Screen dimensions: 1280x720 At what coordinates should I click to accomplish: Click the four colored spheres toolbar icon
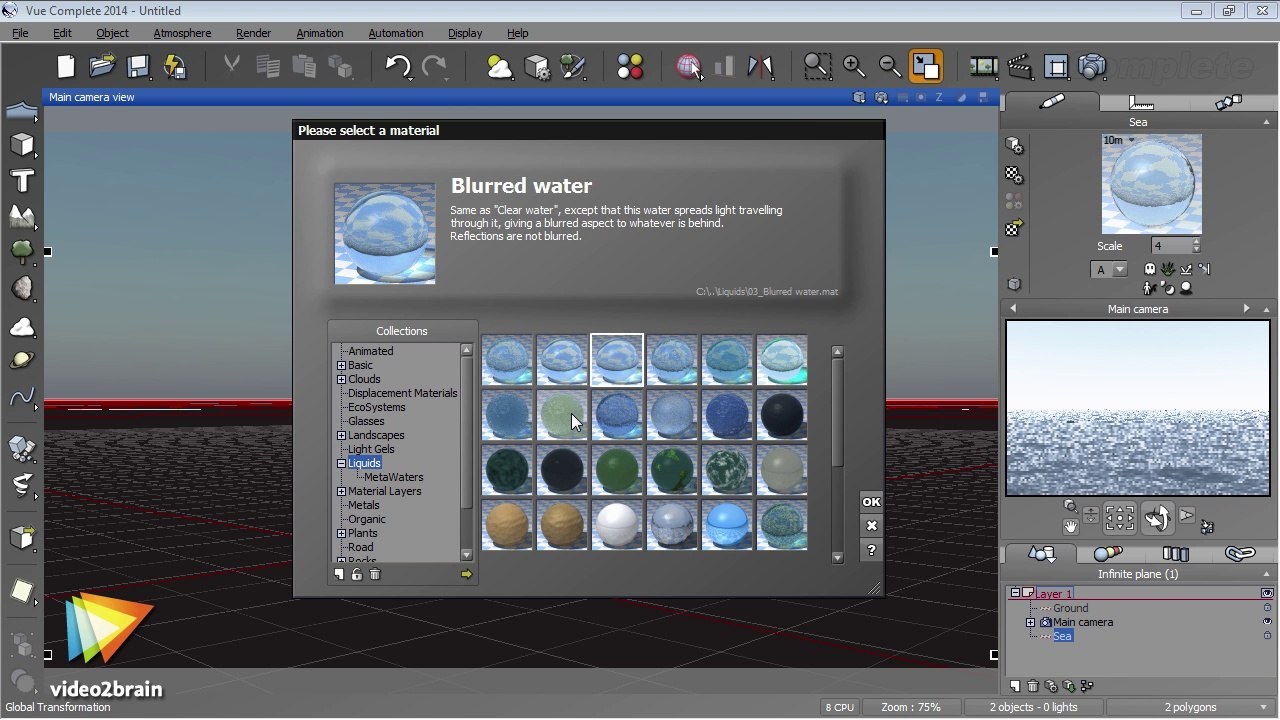(630, 67)
